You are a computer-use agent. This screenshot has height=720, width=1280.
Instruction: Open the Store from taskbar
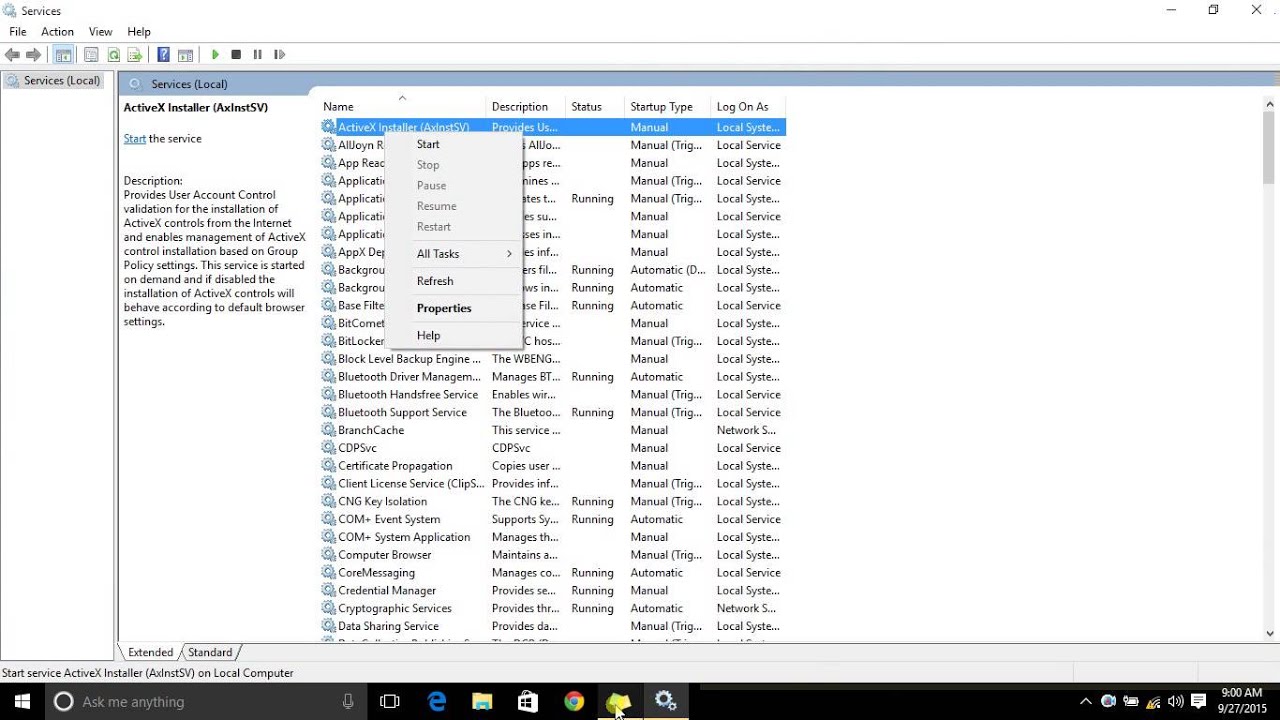click(528, 701)
